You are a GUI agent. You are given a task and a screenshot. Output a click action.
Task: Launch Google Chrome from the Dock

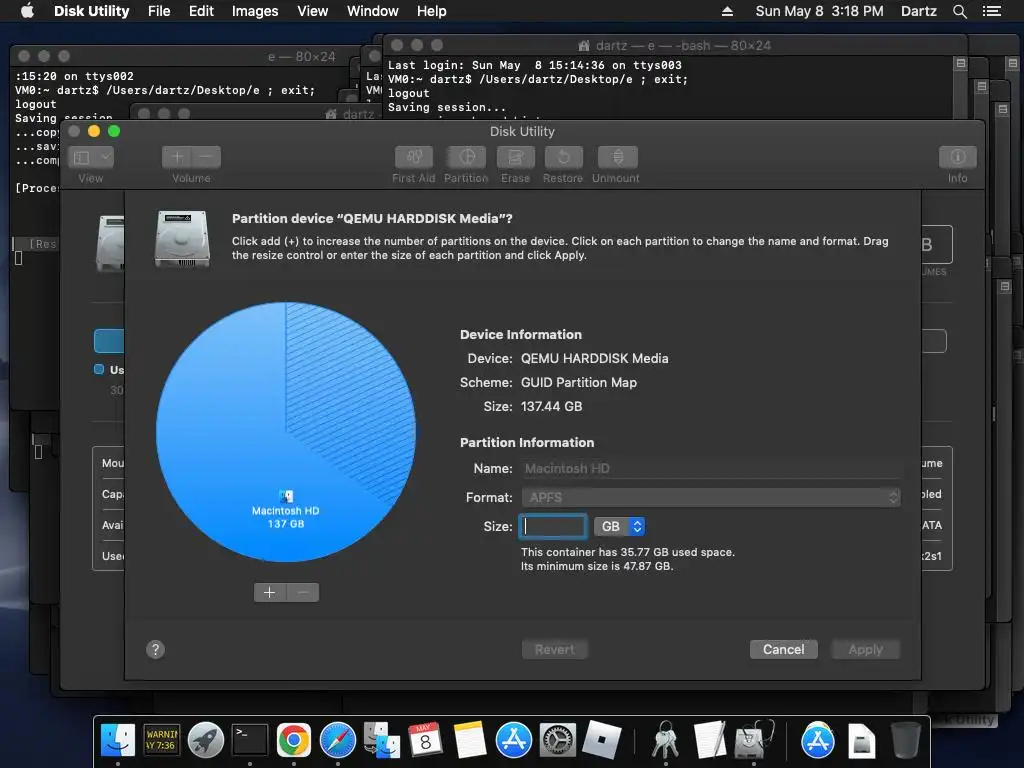294,740
